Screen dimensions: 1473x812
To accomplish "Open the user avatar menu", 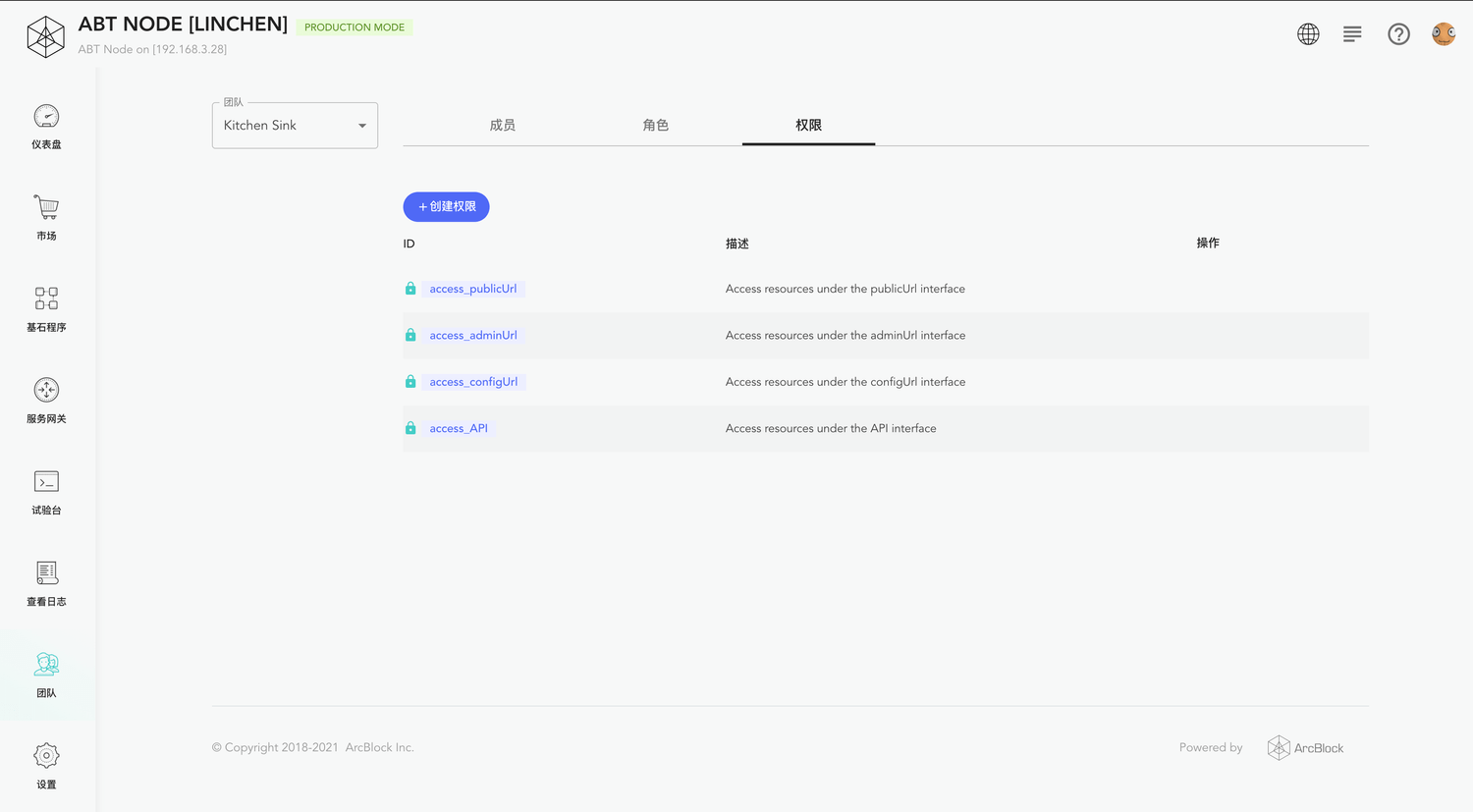I will pos(1444,34).
